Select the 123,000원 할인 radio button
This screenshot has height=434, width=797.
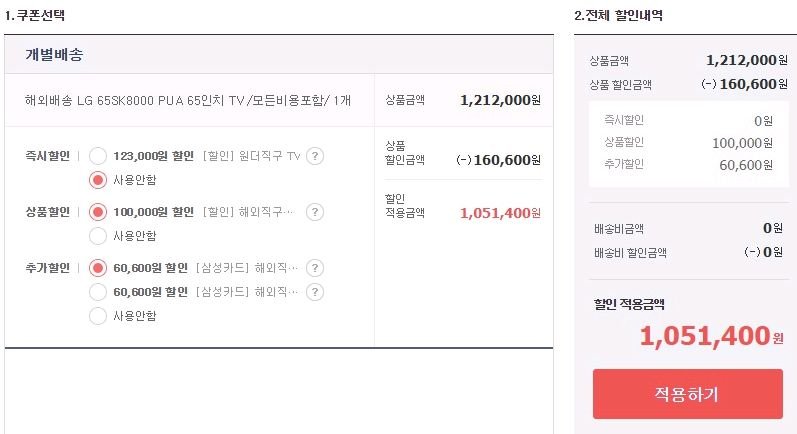click(x=98, y=156)
